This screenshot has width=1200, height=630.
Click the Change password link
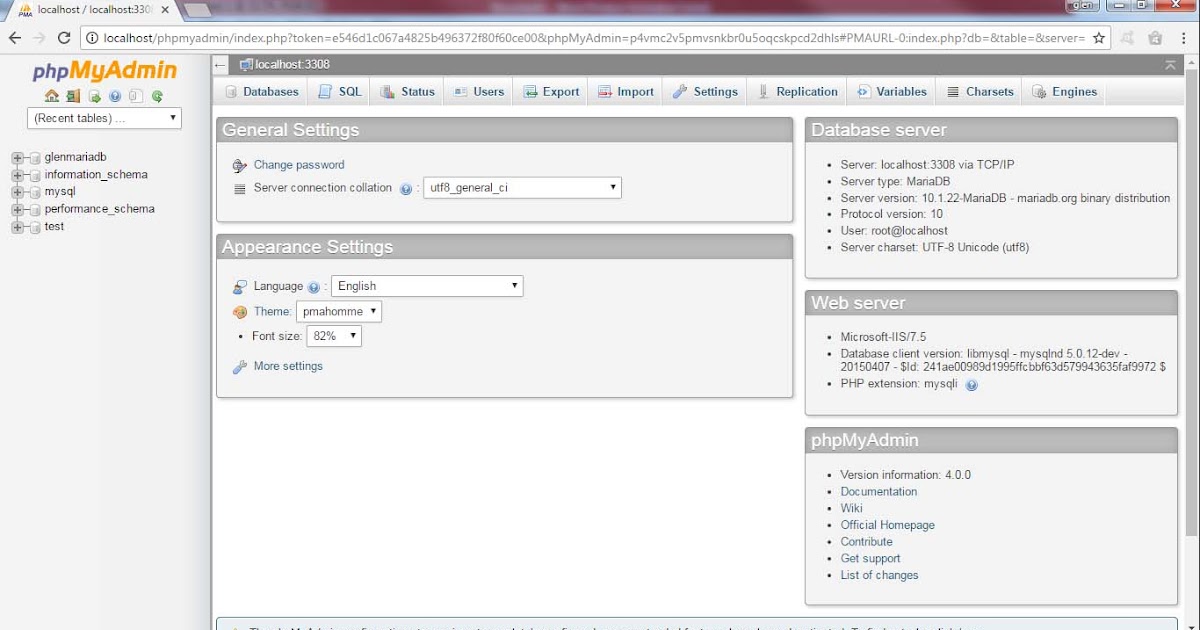pos(298,164)
